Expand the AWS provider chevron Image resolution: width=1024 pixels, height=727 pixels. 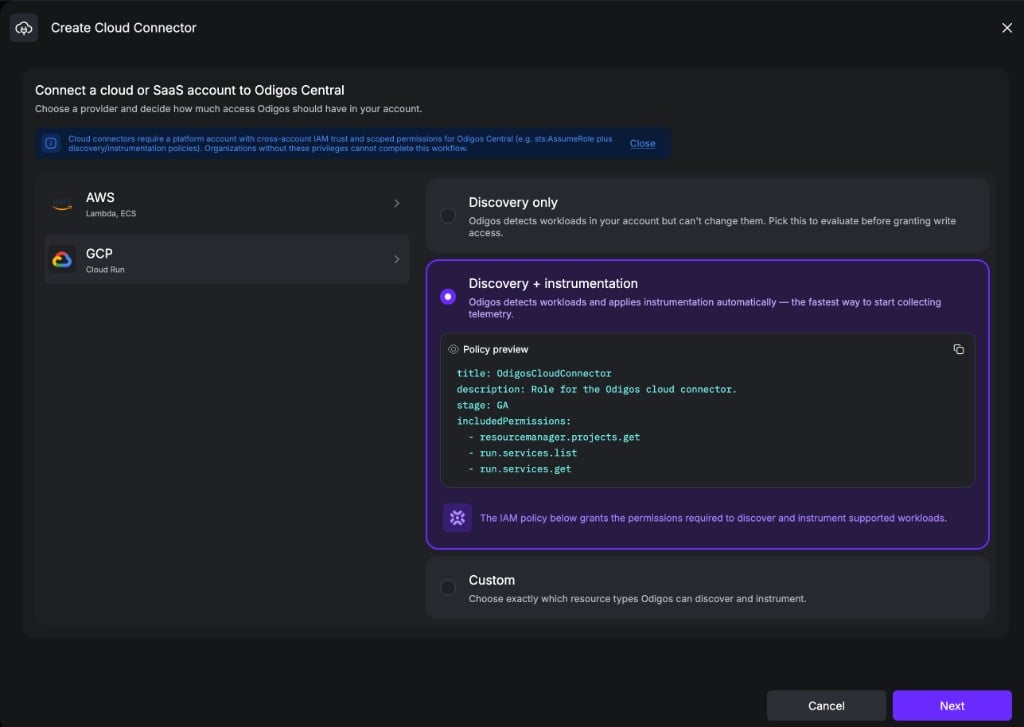(396, 204)
